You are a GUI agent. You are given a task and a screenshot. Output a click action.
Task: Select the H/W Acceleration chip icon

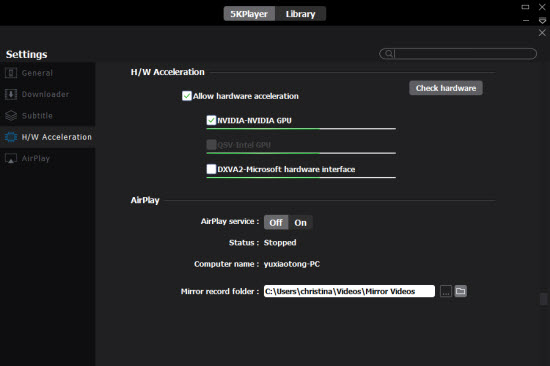pos(11,137)
